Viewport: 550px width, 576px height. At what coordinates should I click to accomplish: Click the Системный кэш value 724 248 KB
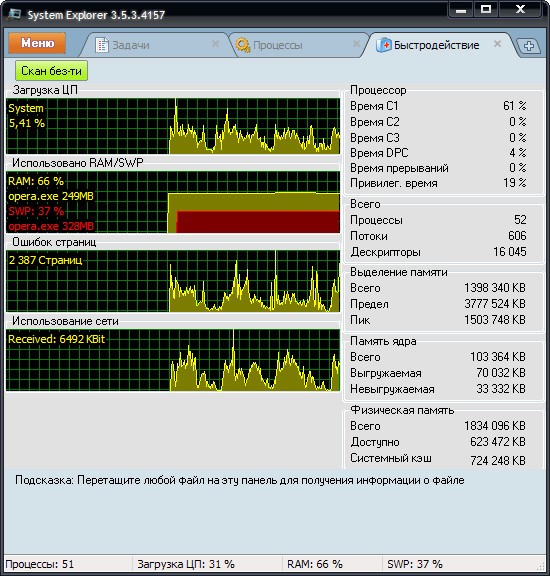tap(498, 461)
